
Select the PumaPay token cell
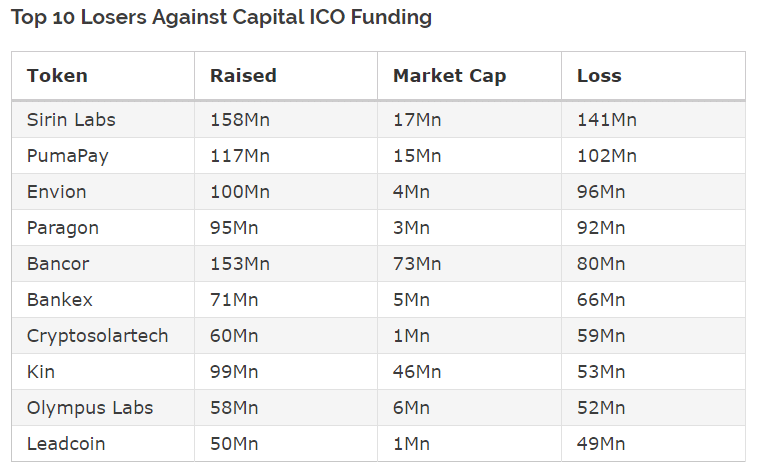pyautogui.click(x=69, y=156)
